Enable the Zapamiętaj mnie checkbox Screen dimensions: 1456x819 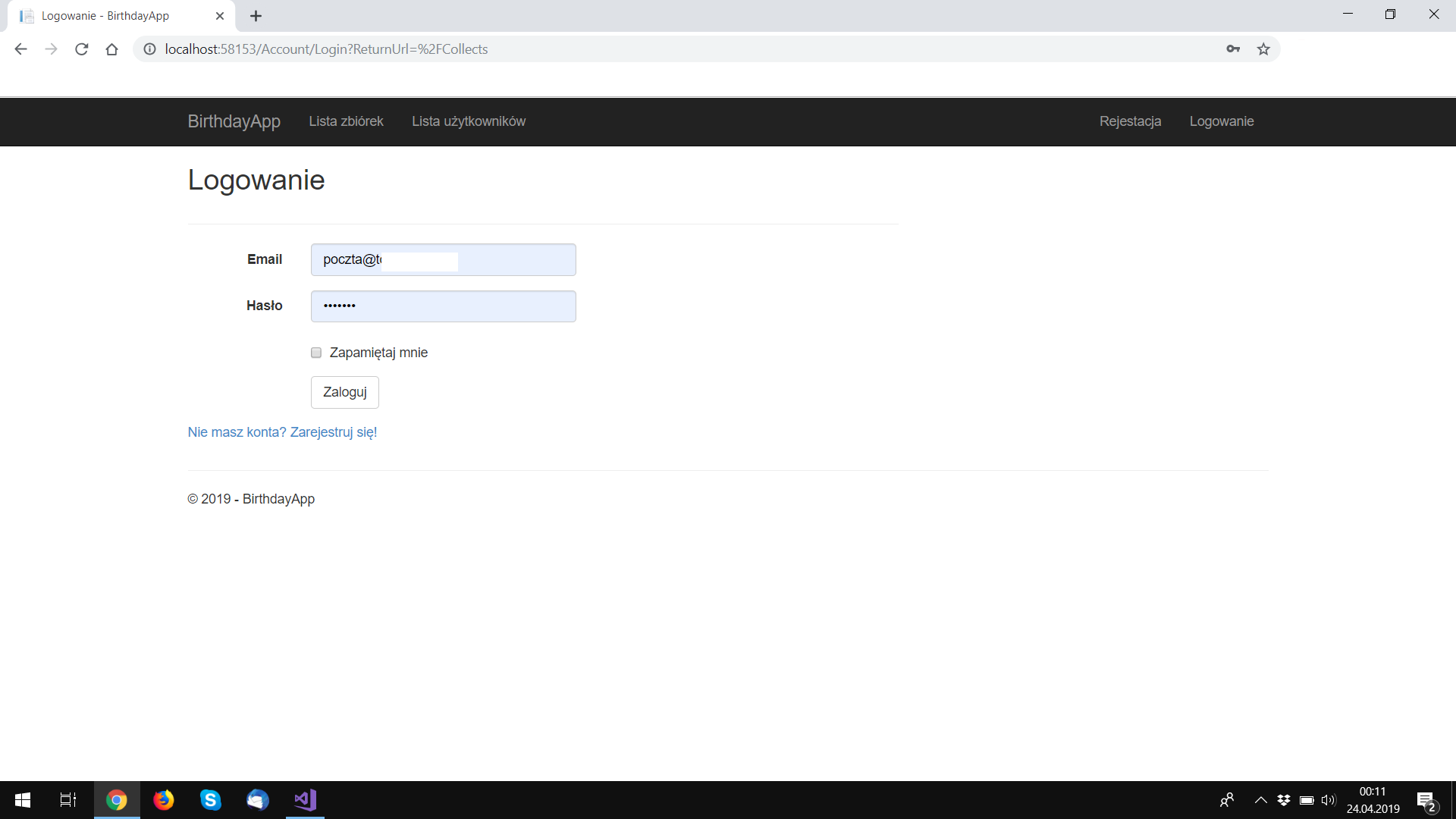316,353
